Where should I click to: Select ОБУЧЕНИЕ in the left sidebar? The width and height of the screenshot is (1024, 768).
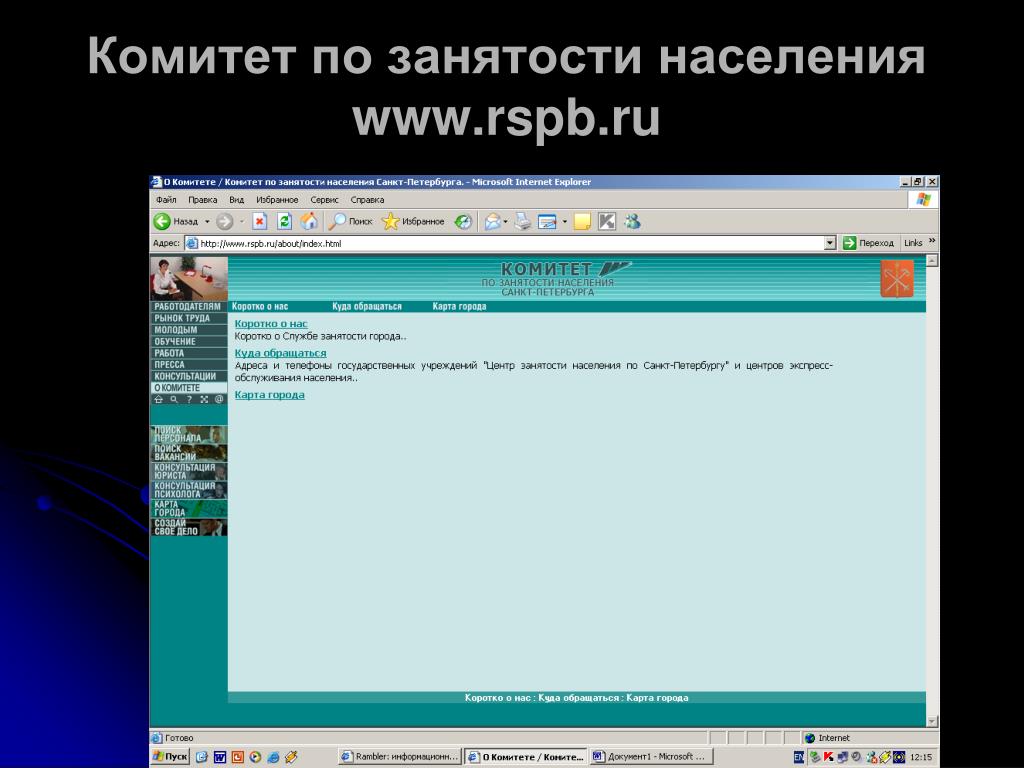(x=188, y=342)
